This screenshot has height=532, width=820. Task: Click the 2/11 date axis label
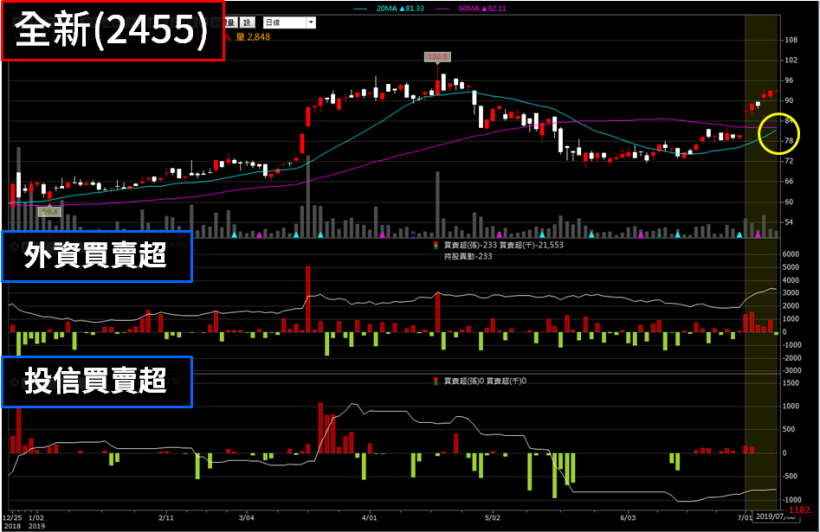point(166,518)
